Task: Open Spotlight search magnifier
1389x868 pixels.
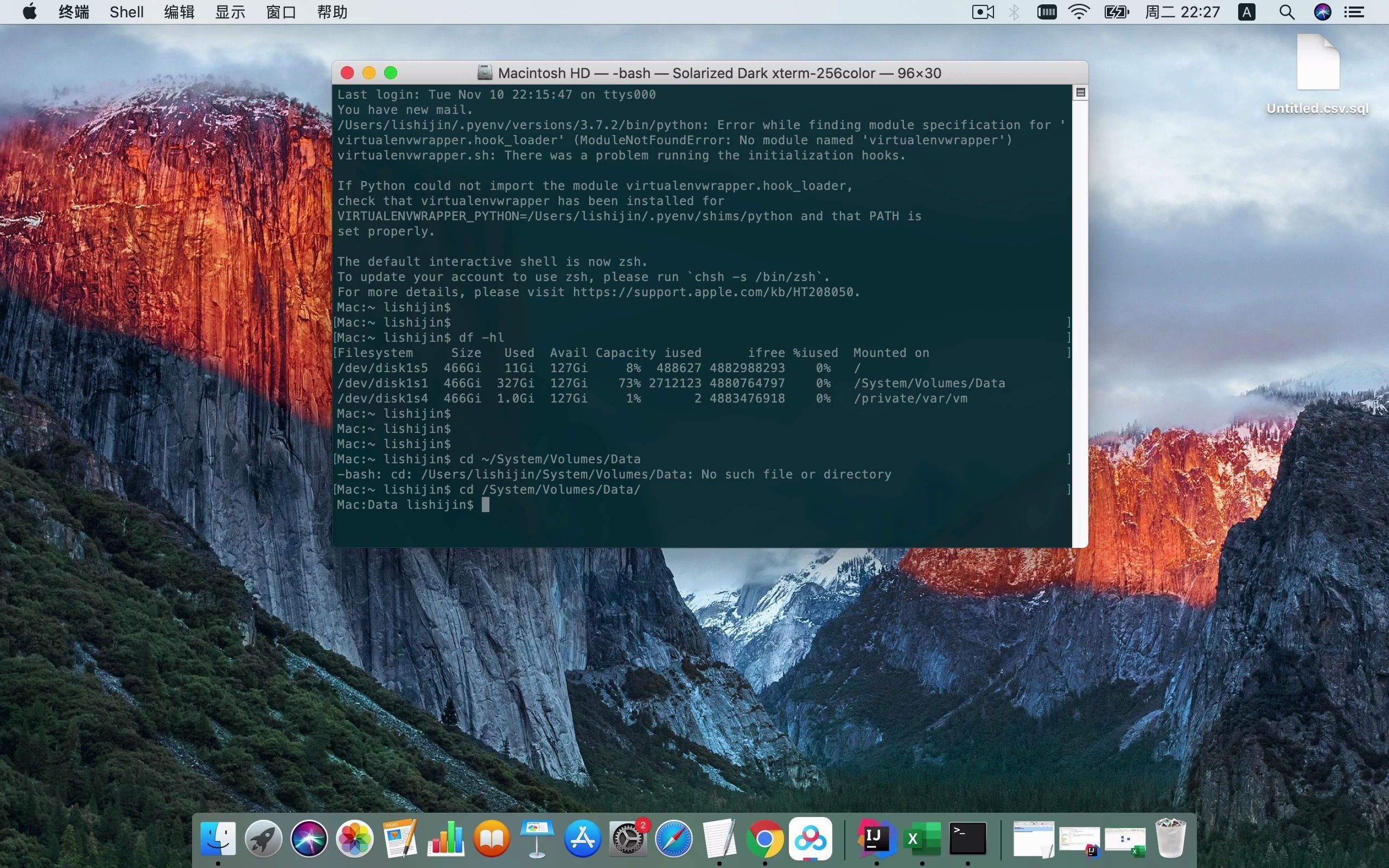Action: [x=1287, y=12]
